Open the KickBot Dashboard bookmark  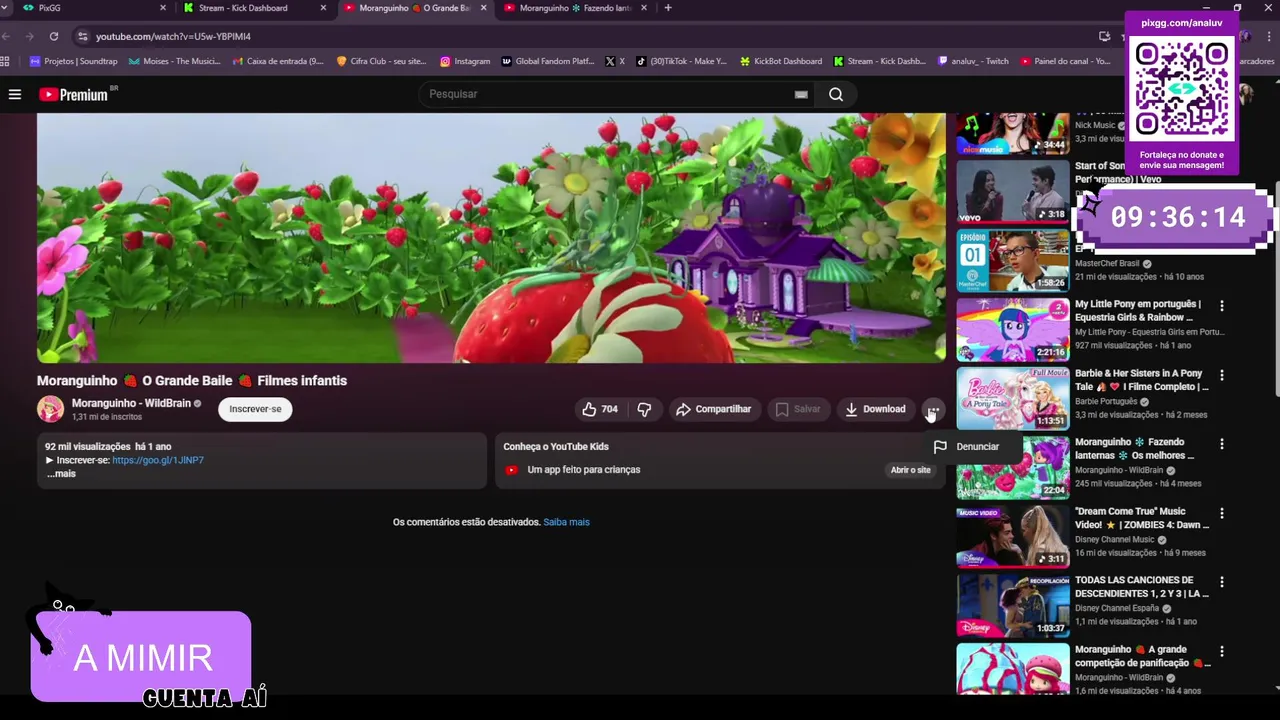[x=780, y=61]
